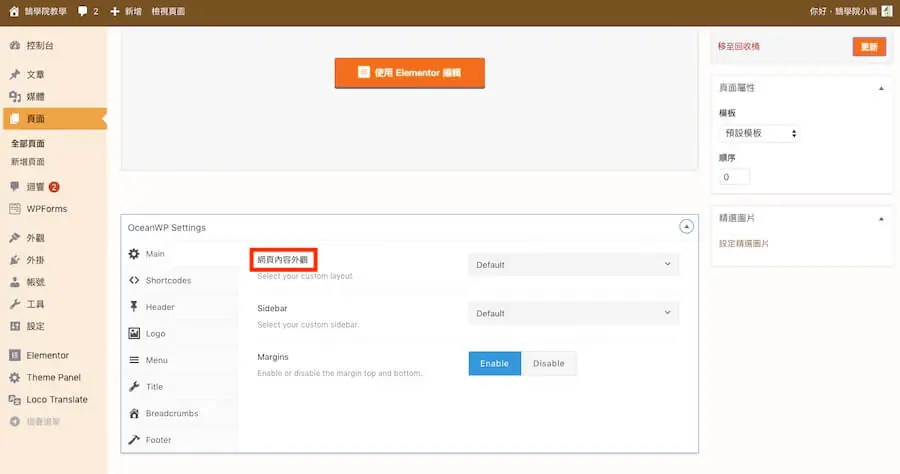Click the plus 新增 icon in admin bar
This screenshot has height=474, width=900.
[x=114, y=11]
